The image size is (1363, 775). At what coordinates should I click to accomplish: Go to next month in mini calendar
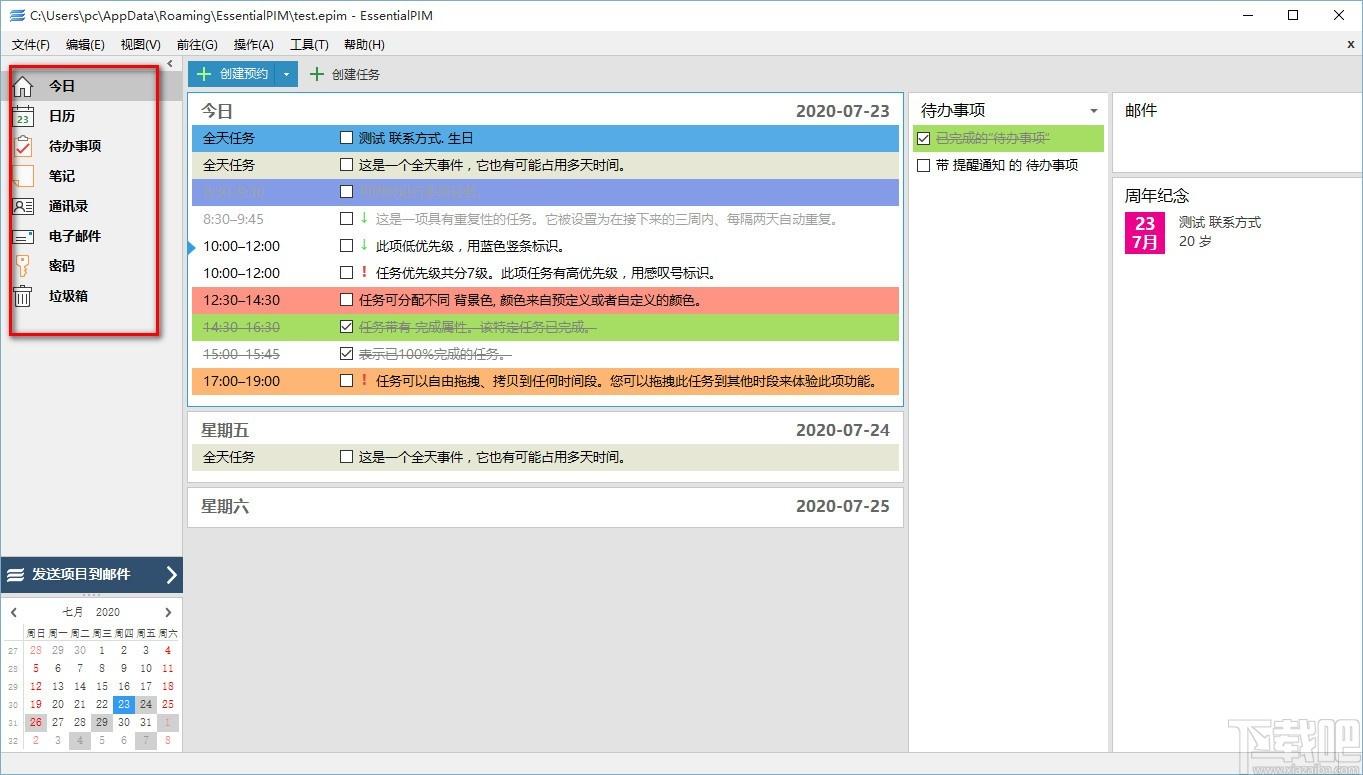[168, 612]
